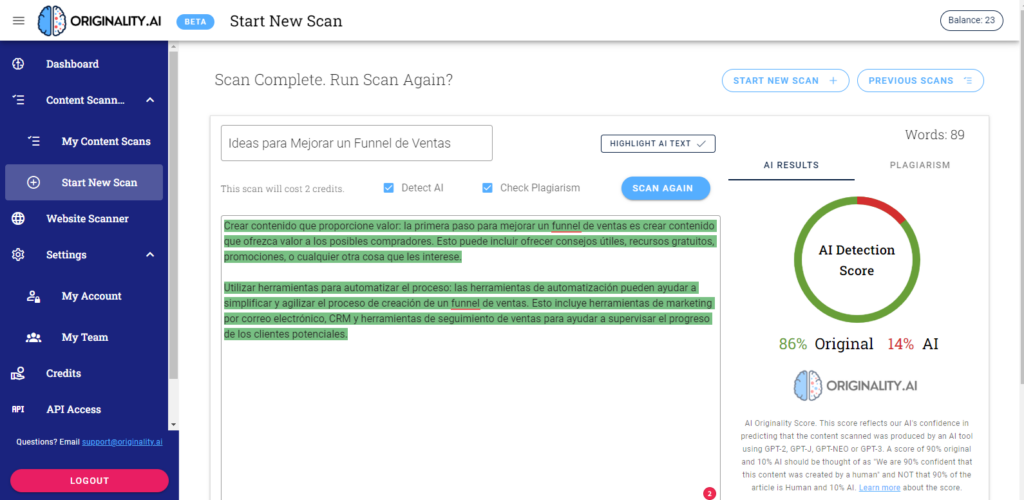Click the Dashboard sidebar icon

click(x=18, y=64)
